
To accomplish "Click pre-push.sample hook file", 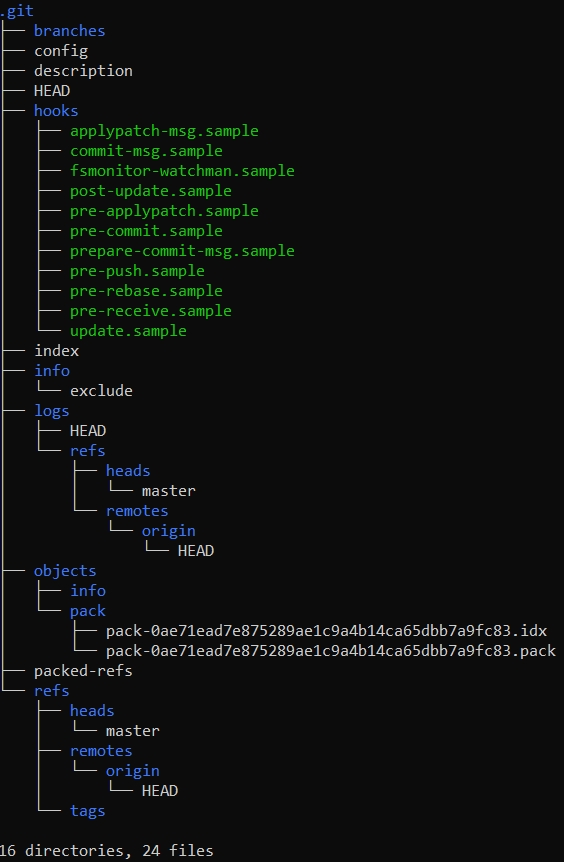I will point(137,271).
